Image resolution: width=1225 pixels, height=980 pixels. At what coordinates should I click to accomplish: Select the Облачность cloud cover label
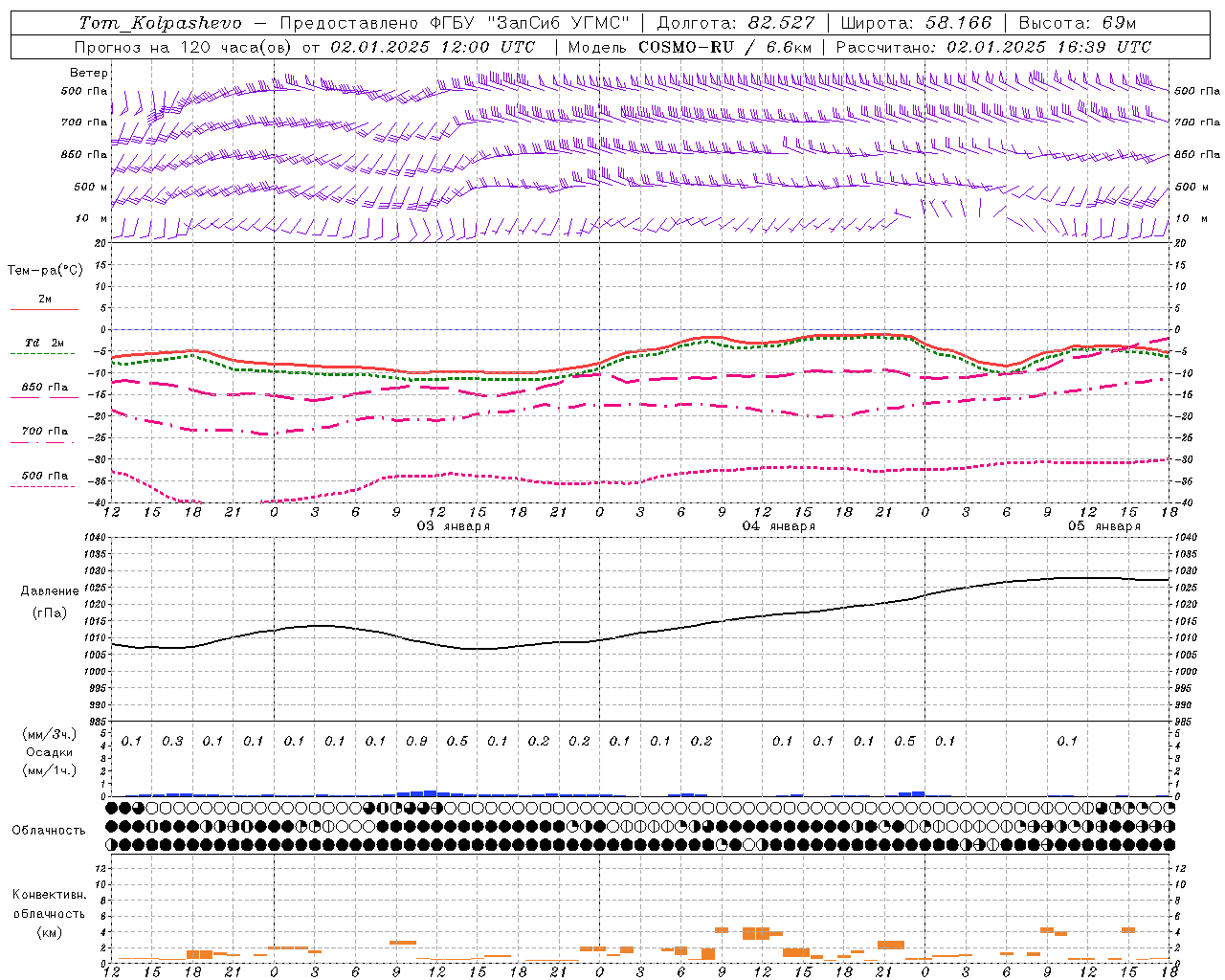tap(49, 831)
